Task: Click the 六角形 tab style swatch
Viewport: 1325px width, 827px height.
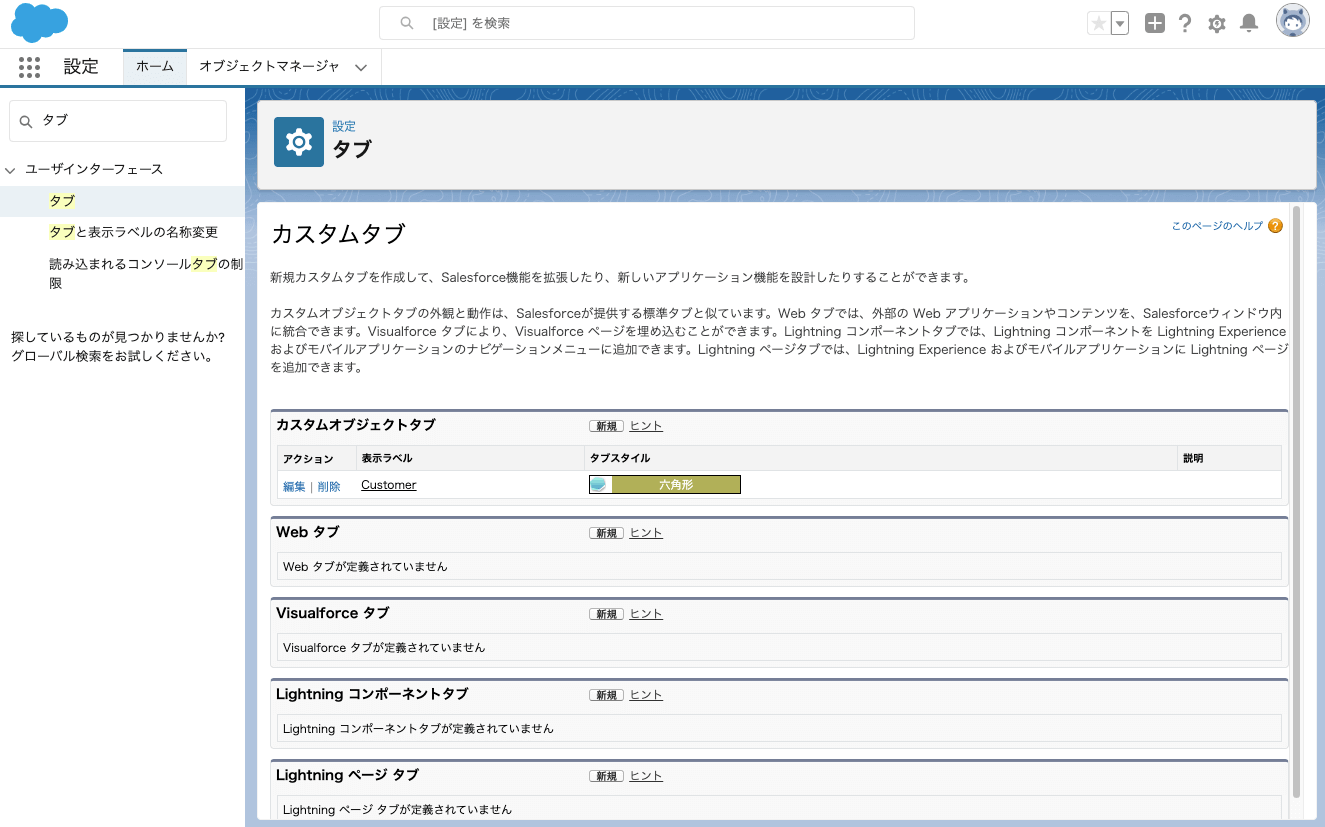Action: (665, 485)
